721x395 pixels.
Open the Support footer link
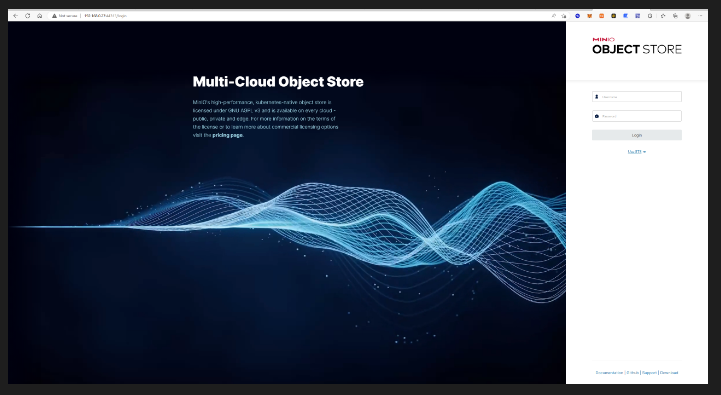click(649, 372)
